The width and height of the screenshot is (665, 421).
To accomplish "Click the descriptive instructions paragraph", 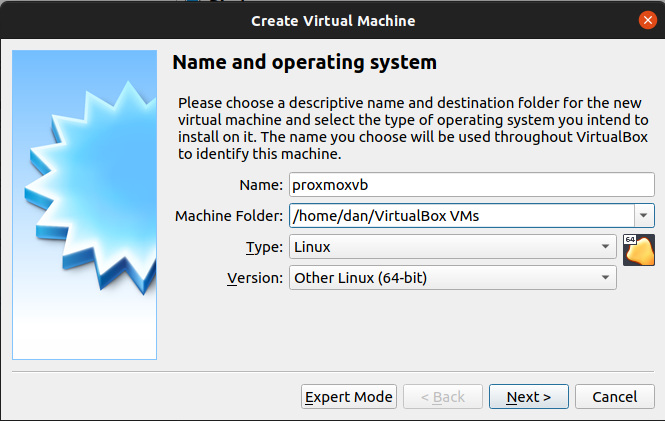I will [410, 129].
